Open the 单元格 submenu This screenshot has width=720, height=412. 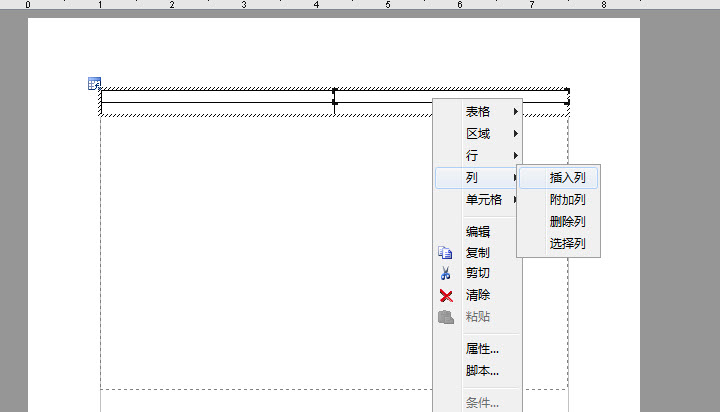pos(478,200)
